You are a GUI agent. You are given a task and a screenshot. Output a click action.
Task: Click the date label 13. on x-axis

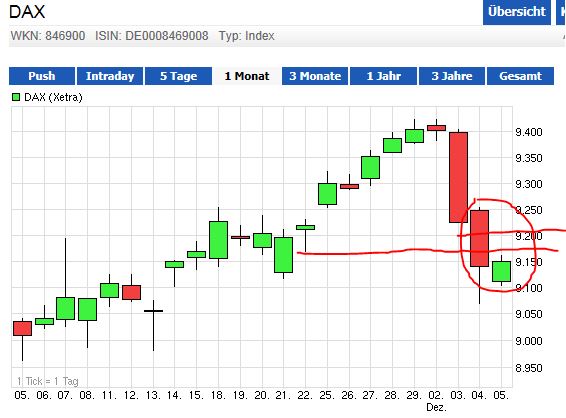click(x=153, y=395)
